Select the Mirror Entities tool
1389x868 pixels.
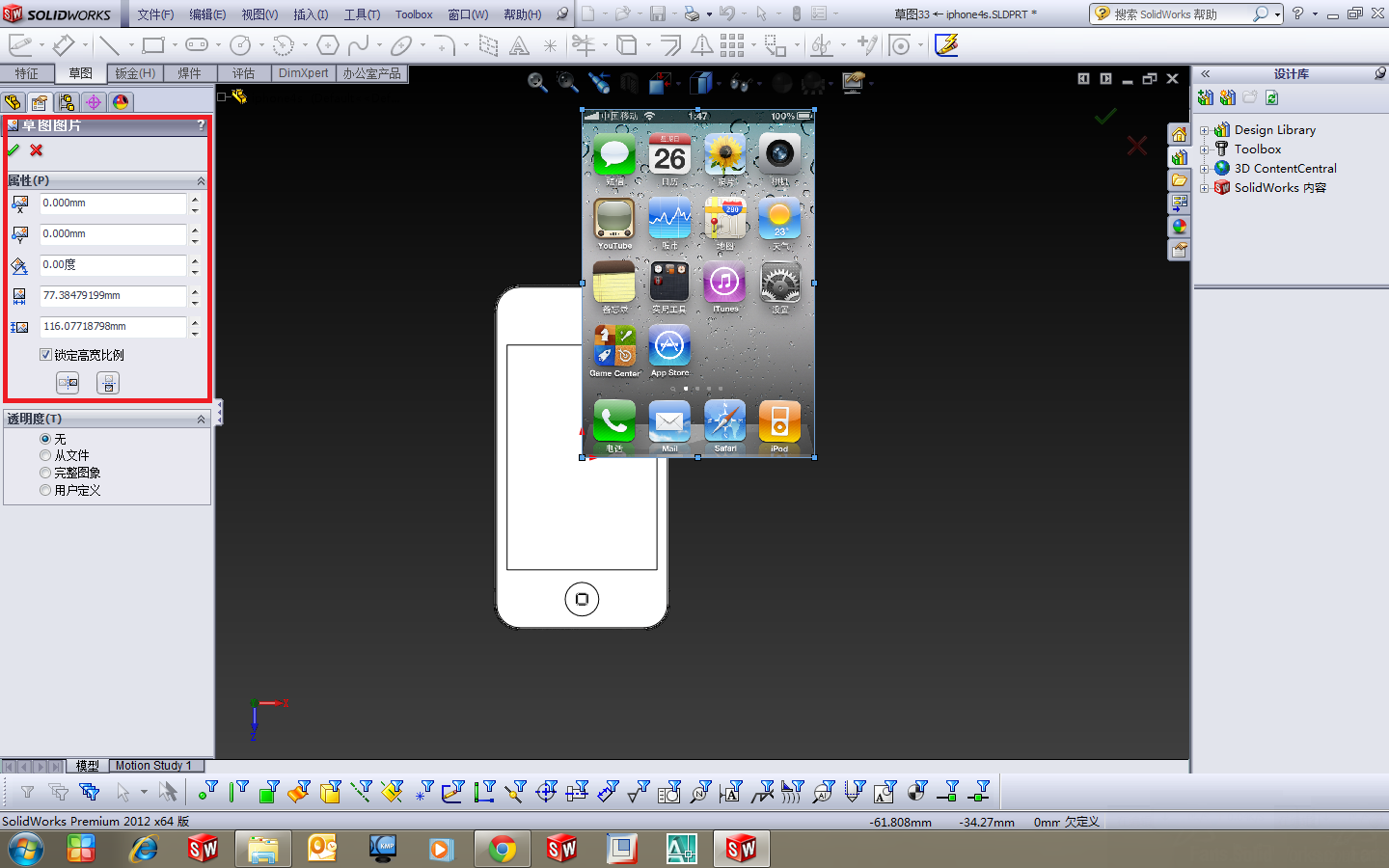click(x=702, y=45)
